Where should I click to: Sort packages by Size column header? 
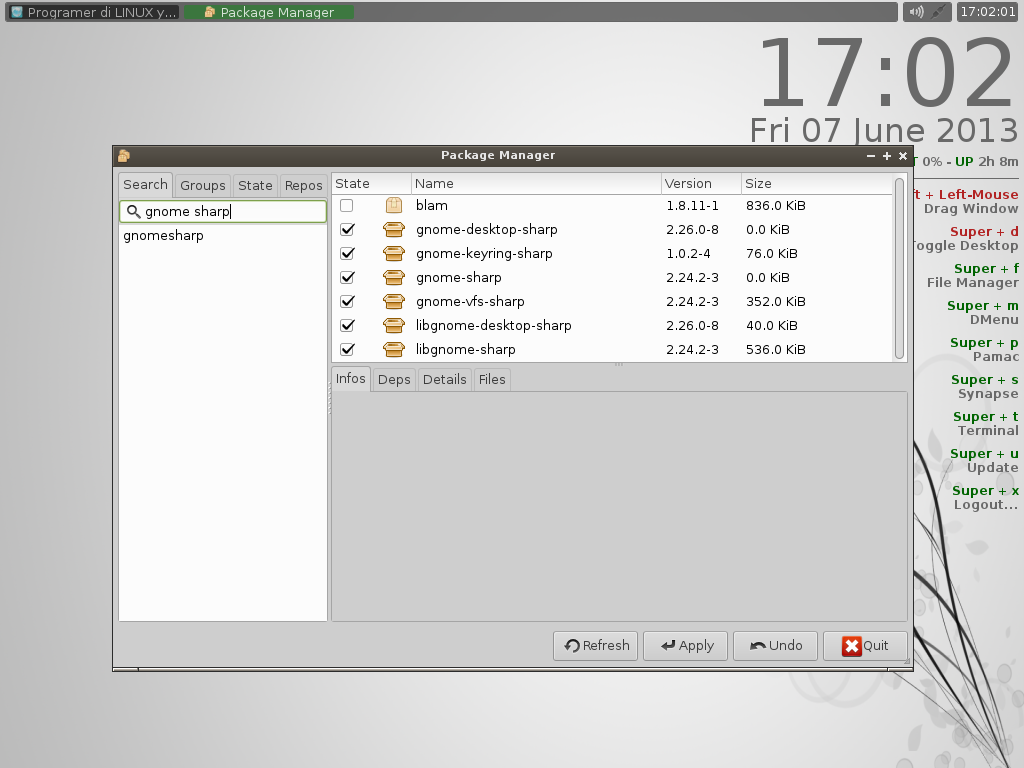[x=815, y=184]
